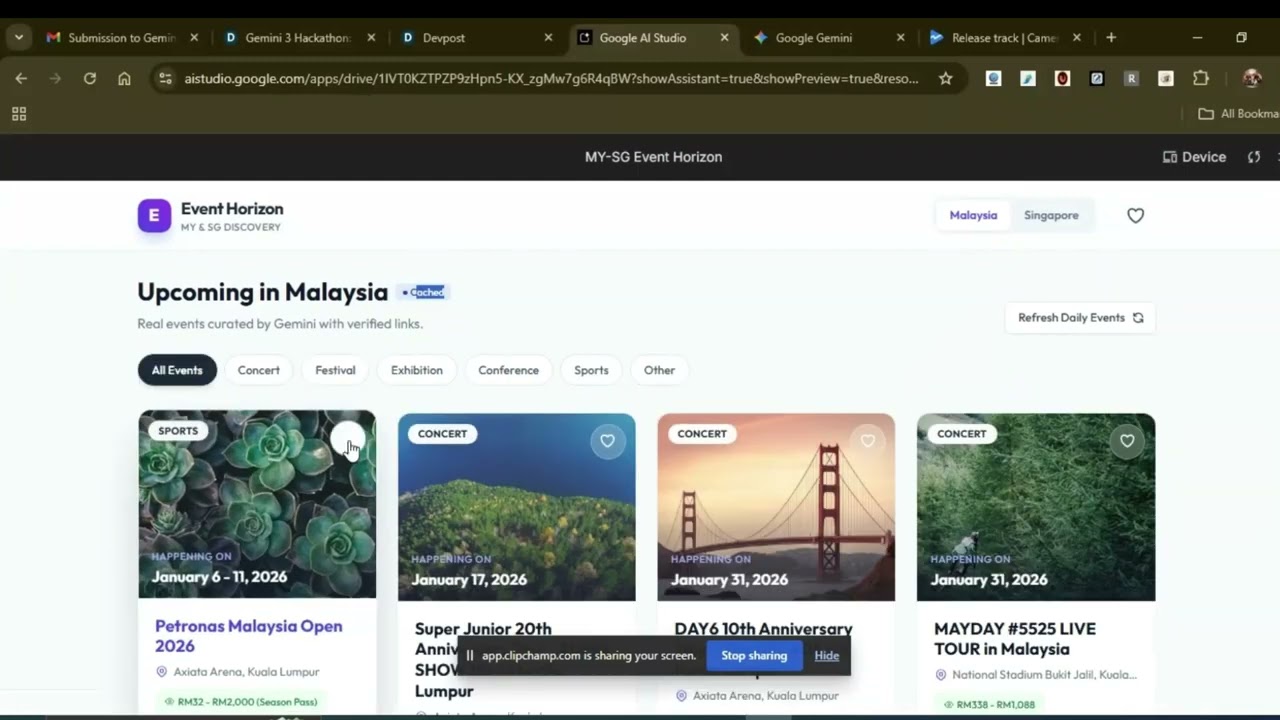Image resolution: width=1280 pixels, height=720 pixels.
Task: Bookmark this page with the star
Action: (x=945, y=78)
